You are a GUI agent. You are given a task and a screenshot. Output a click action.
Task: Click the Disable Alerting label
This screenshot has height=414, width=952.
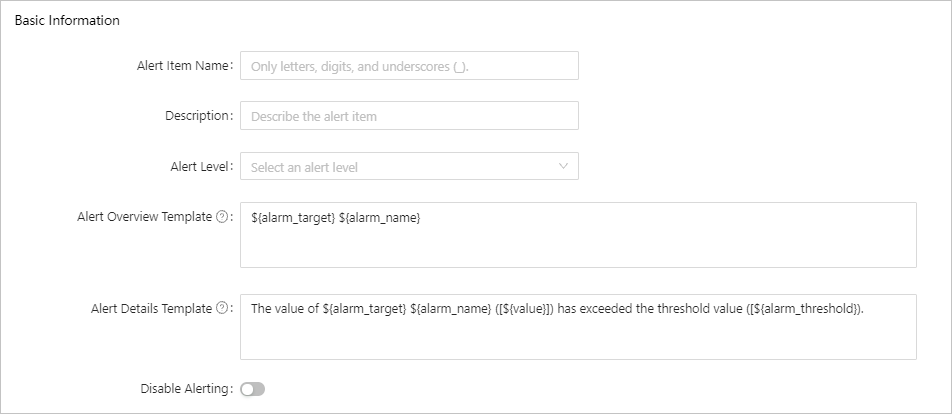186,389
